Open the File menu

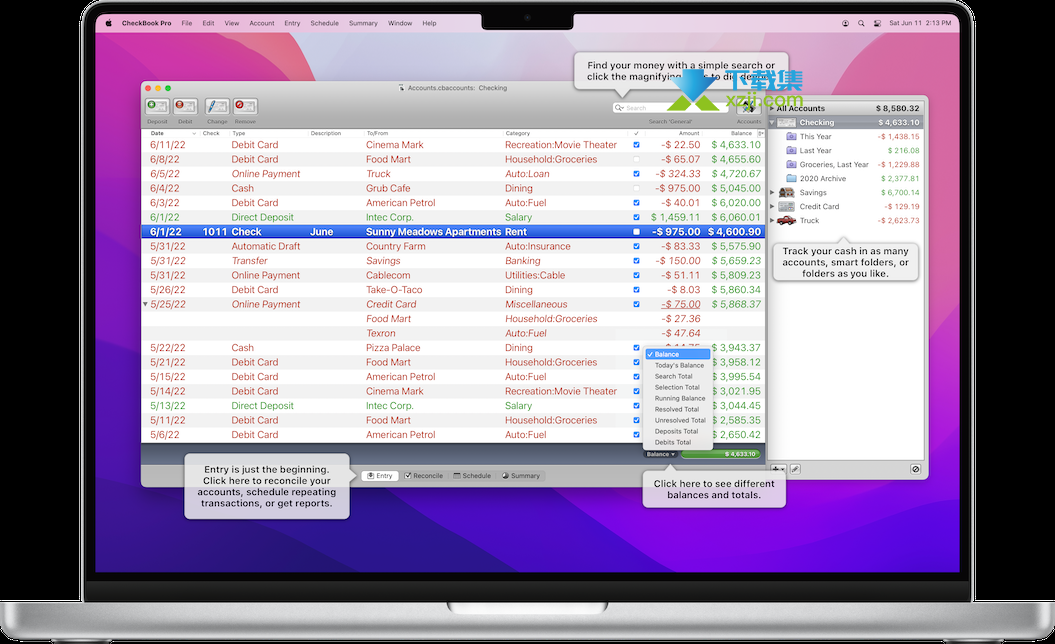pyautogui.click(x=187, y=23)
